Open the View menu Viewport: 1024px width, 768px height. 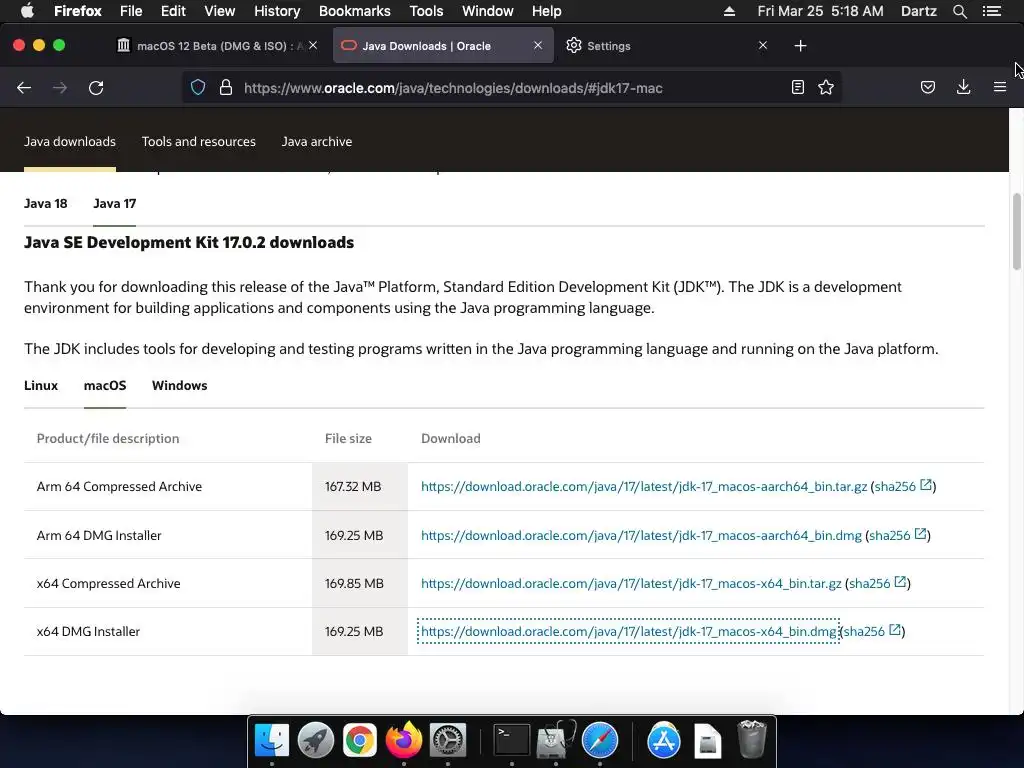219,11
